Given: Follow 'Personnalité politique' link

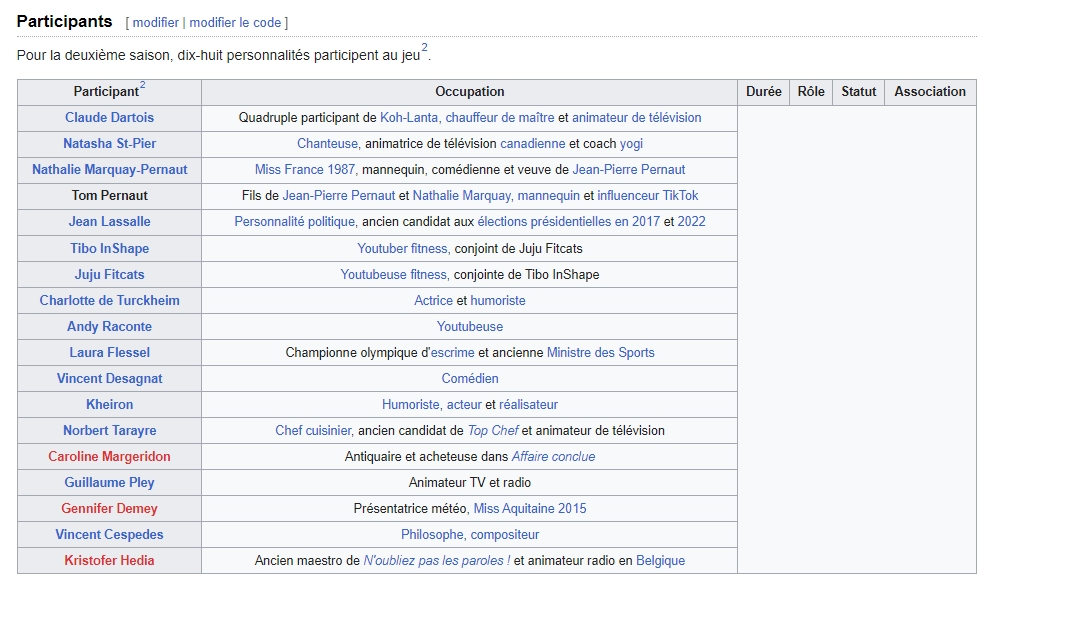Looking at the screenshot, I should [295, 221].
